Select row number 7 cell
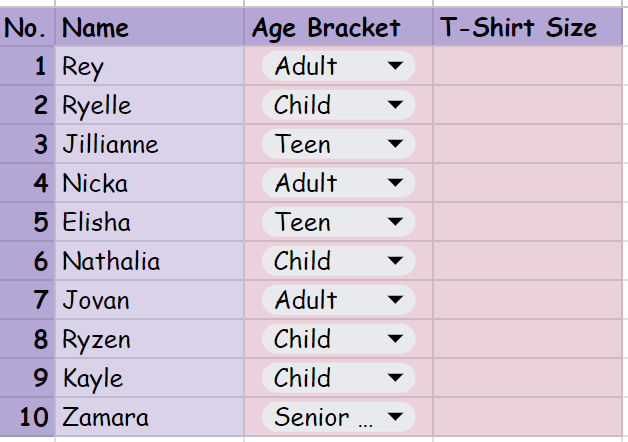Viewport: 628px width, 442px height. (x=28, y=300)
